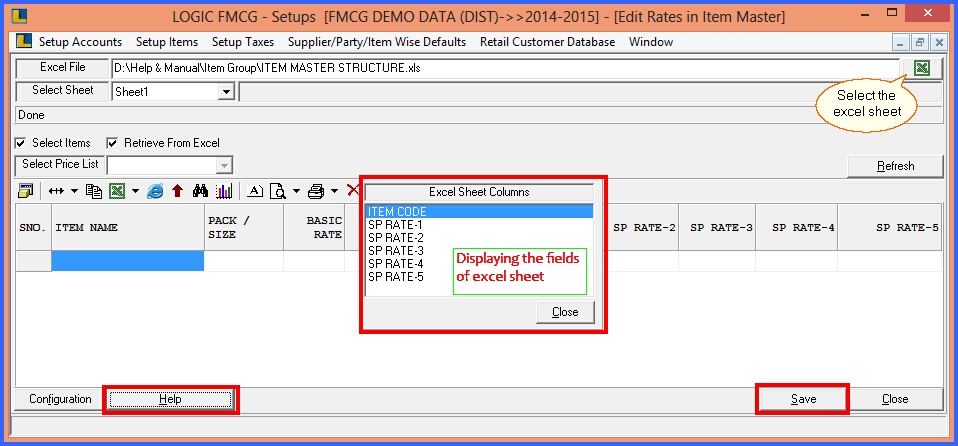Click the Internet Explorer icon
958x446 pixels.
[156, 191]
